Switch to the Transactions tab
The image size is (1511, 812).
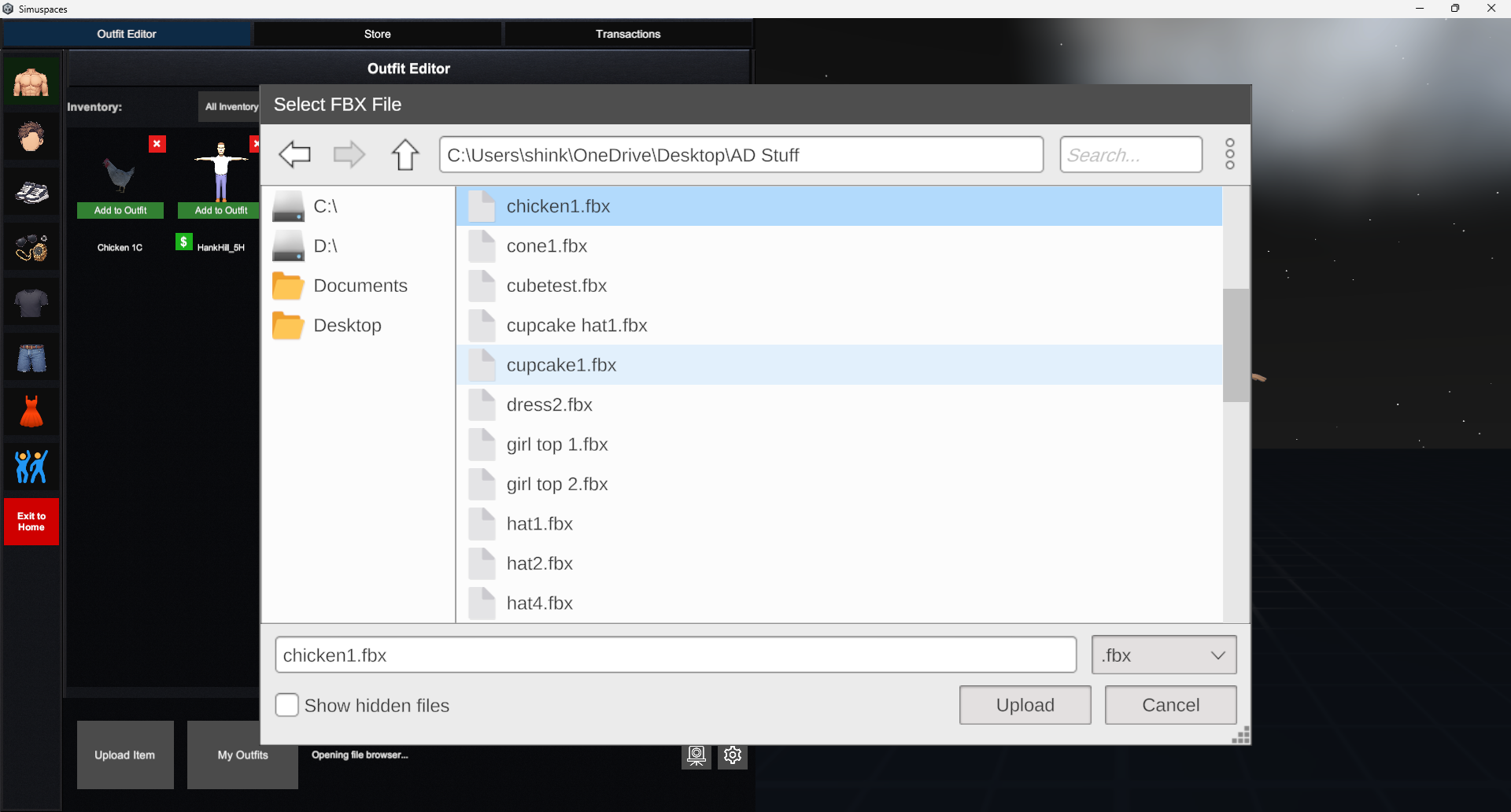pos(628,34)
